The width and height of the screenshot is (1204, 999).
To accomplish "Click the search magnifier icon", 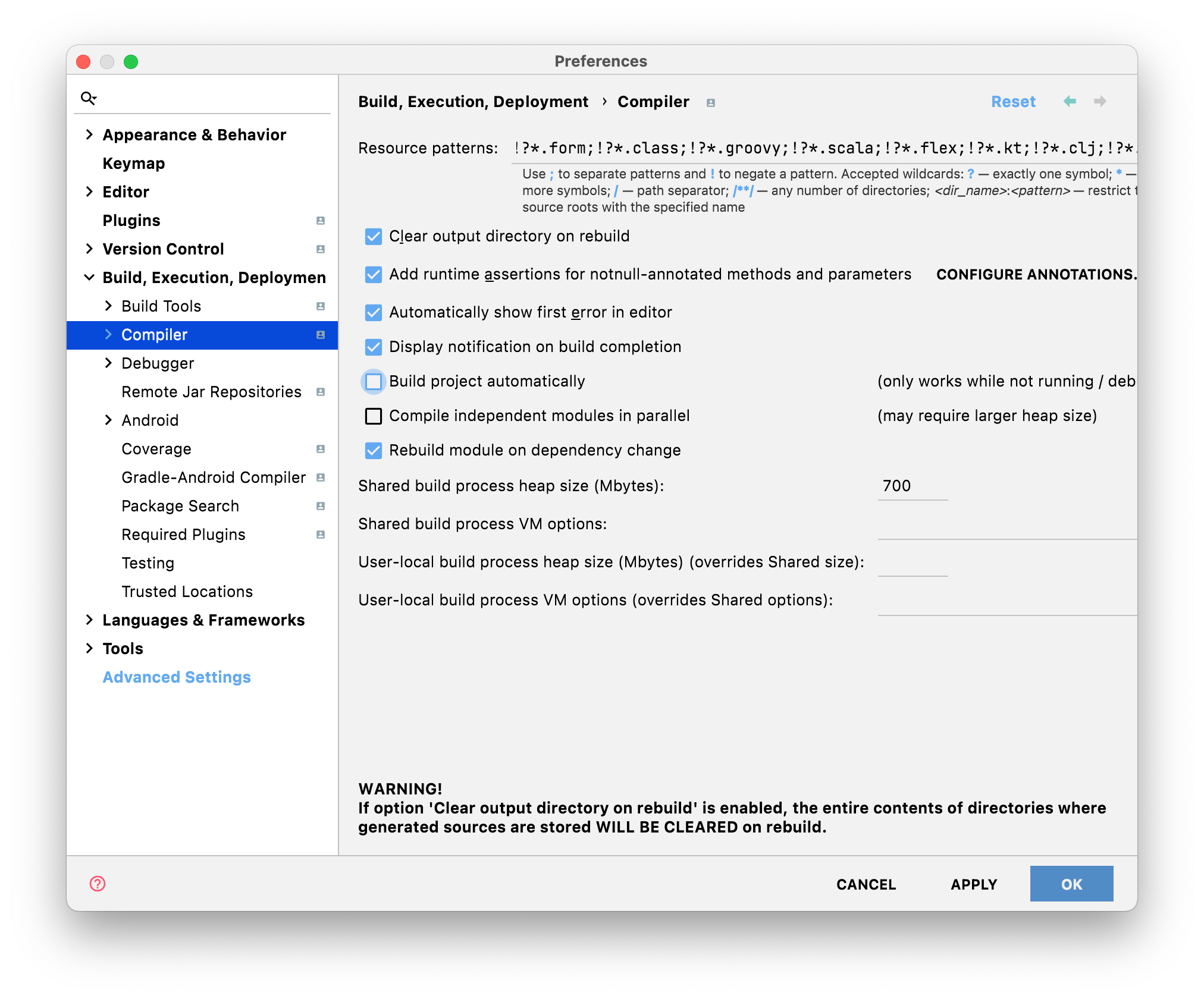I will tap(89, 98).
